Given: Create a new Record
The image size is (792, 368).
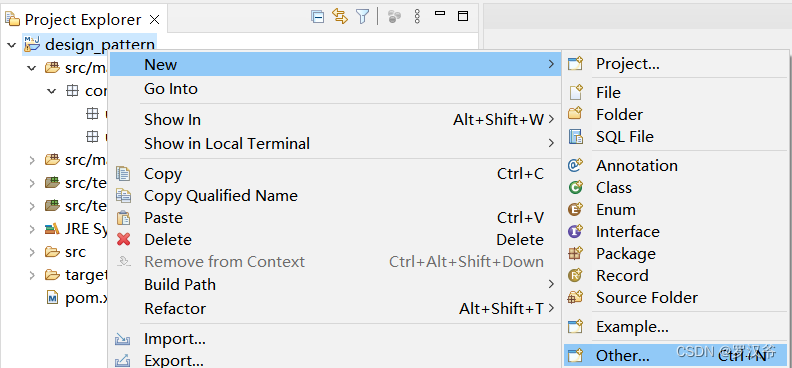Looking at the screenshot, I should point(676,276).
